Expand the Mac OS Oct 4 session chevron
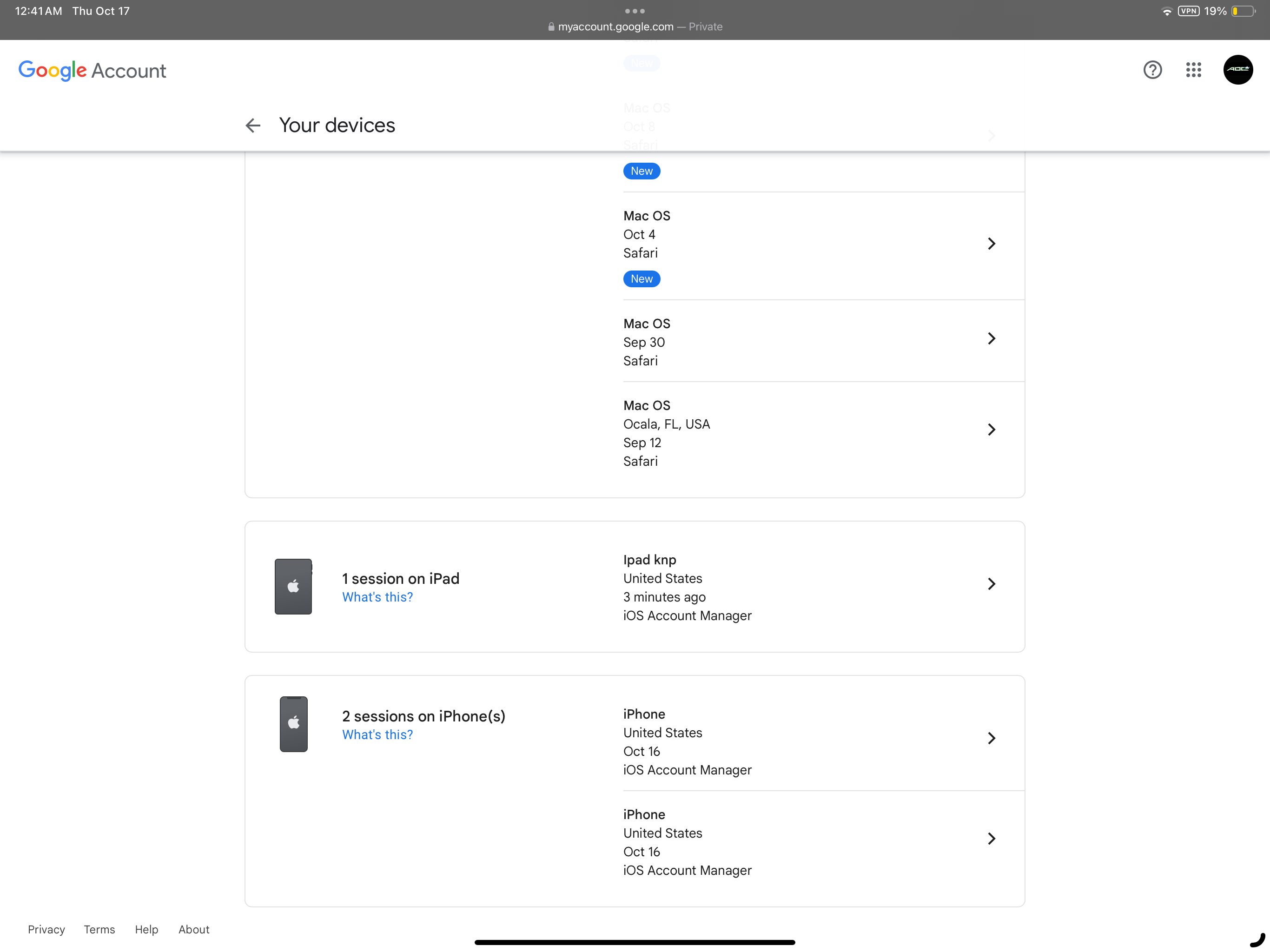The height and width of the screenshot is (952, 1270). [x=992, y=244]
